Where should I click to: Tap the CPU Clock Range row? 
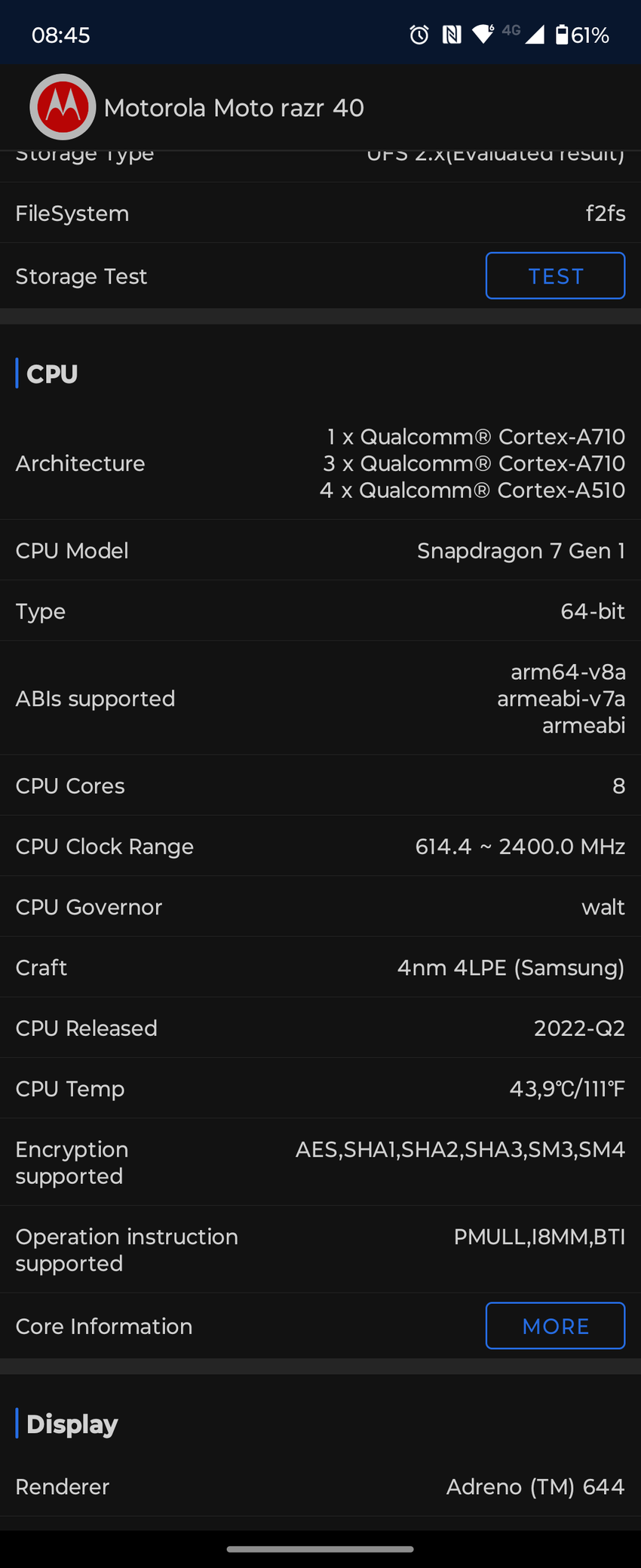(320, 847)
